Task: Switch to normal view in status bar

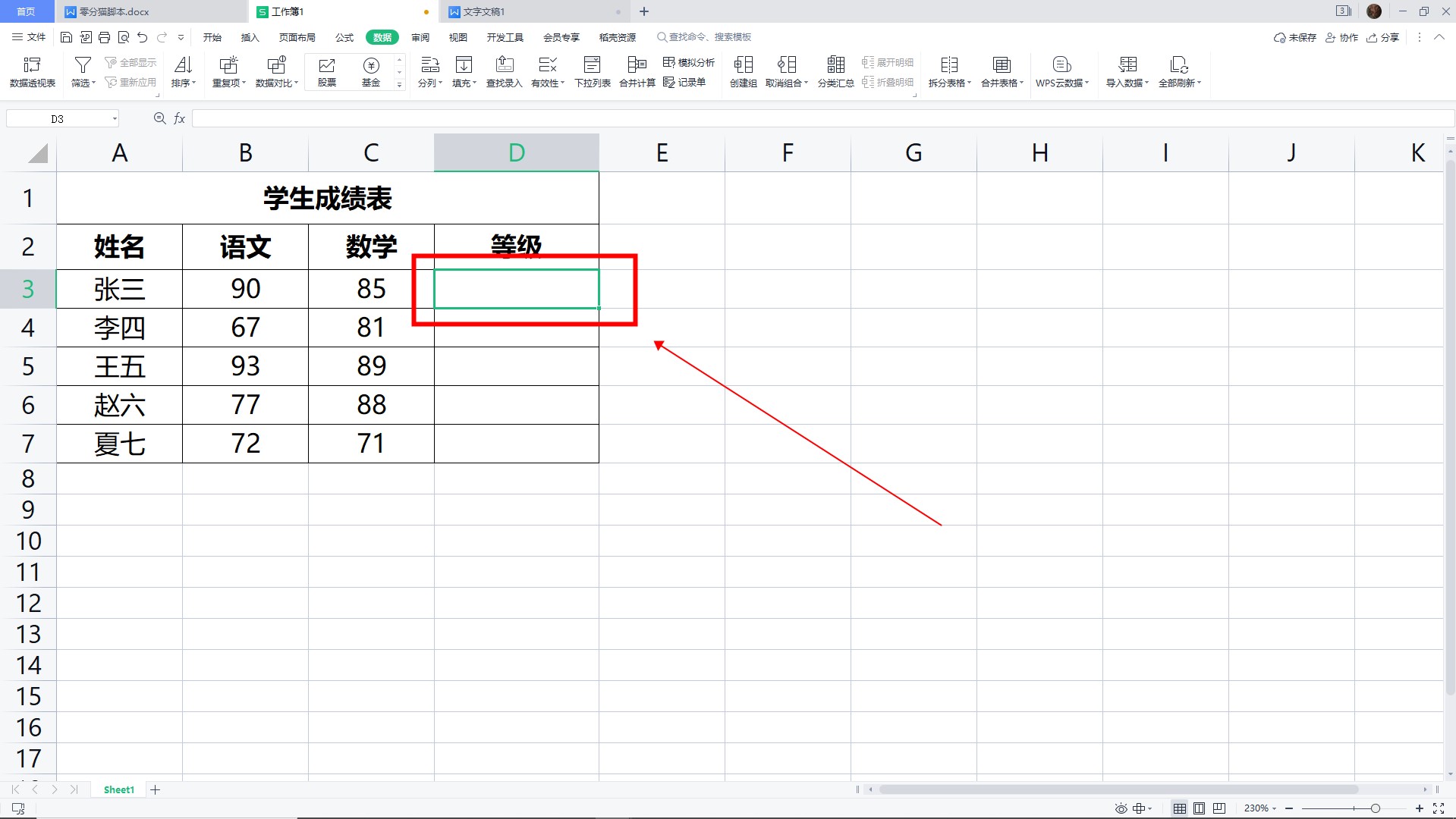Action: click(x=1179, y=808)
